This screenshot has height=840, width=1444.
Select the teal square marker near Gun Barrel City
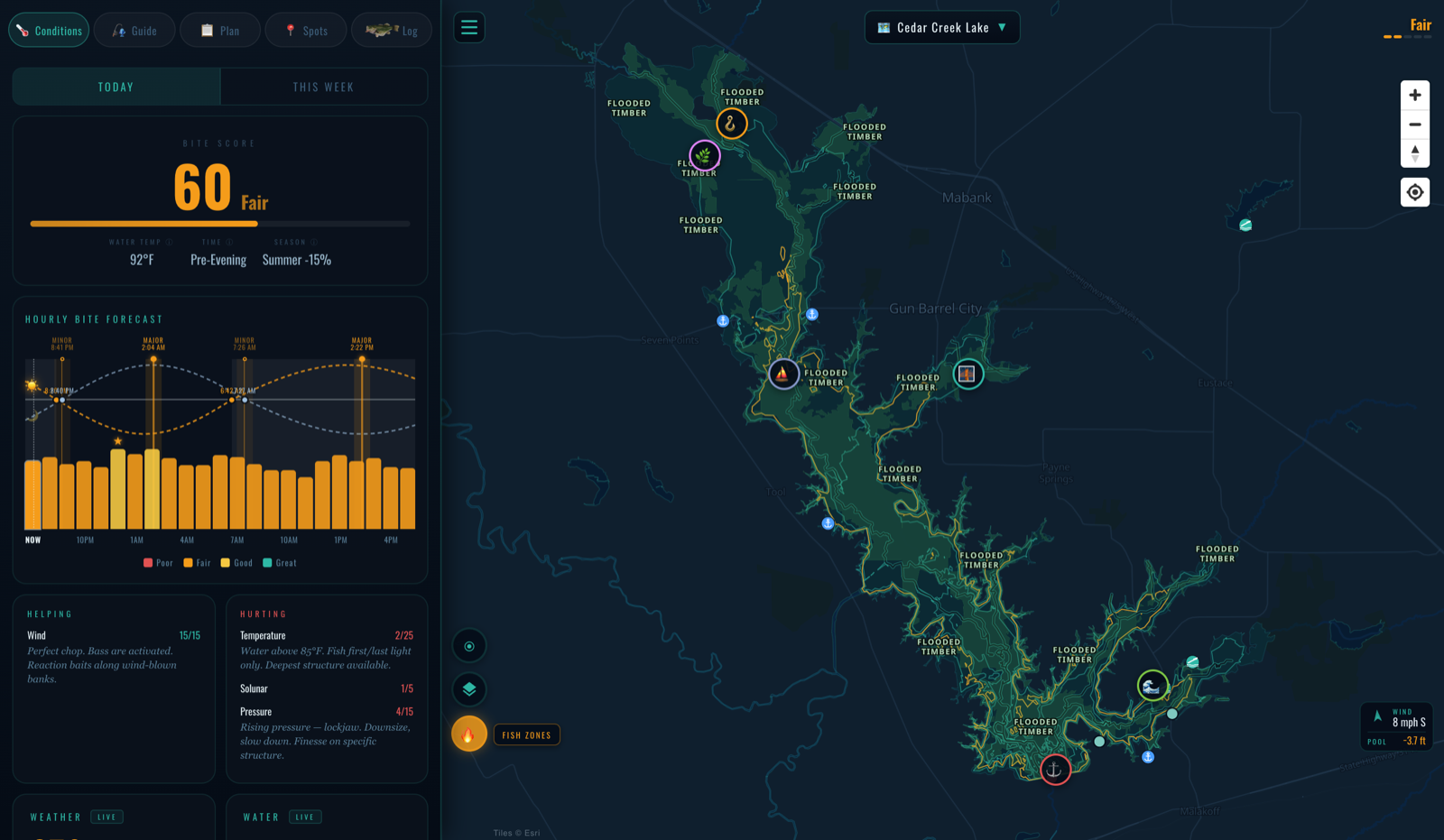tap(967, 374)
